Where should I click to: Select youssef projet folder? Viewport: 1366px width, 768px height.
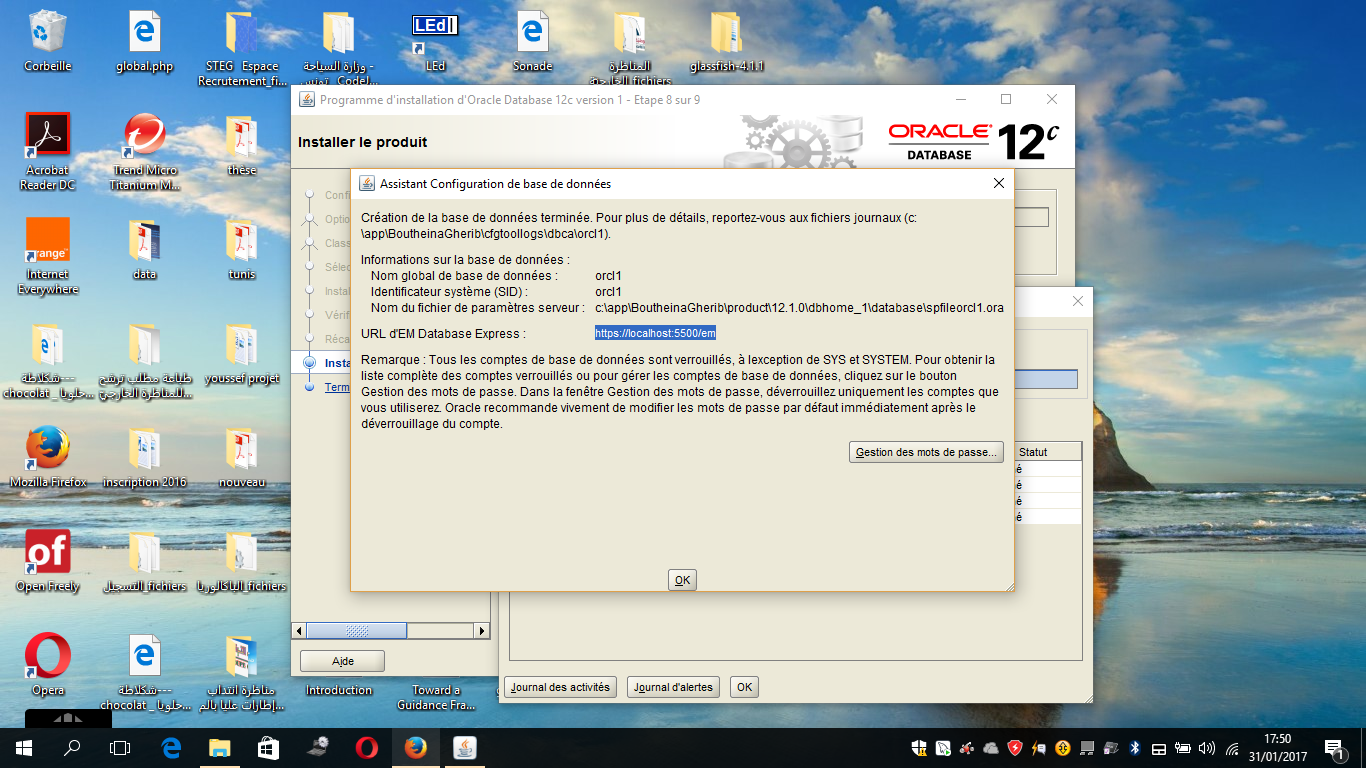point(242,354)
